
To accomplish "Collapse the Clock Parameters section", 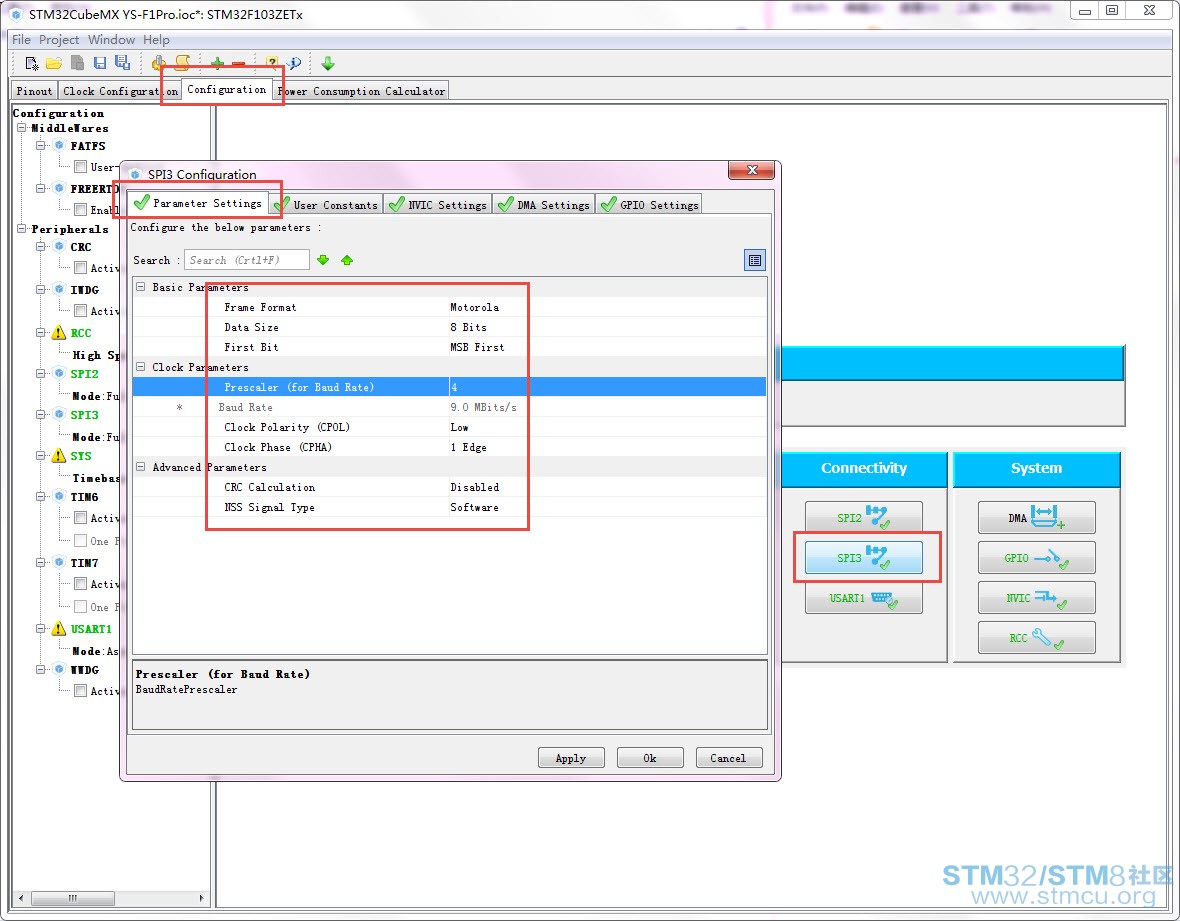I will click(x=141, y=366).
